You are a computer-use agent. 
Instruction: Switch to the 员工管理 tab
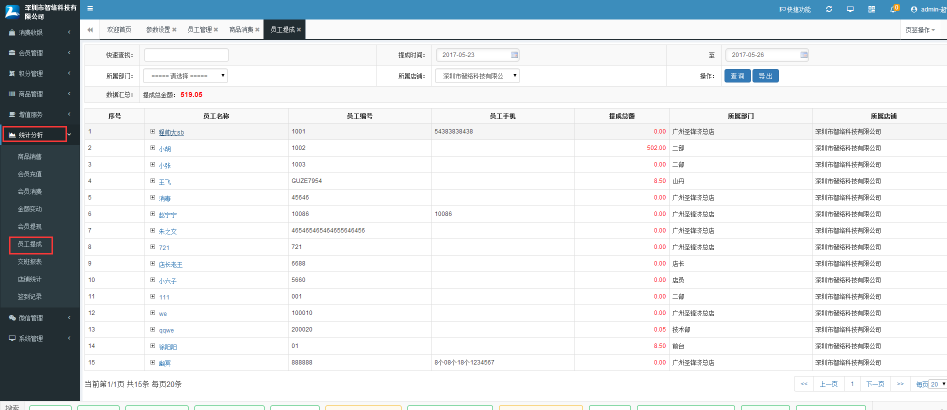[200, 30]
